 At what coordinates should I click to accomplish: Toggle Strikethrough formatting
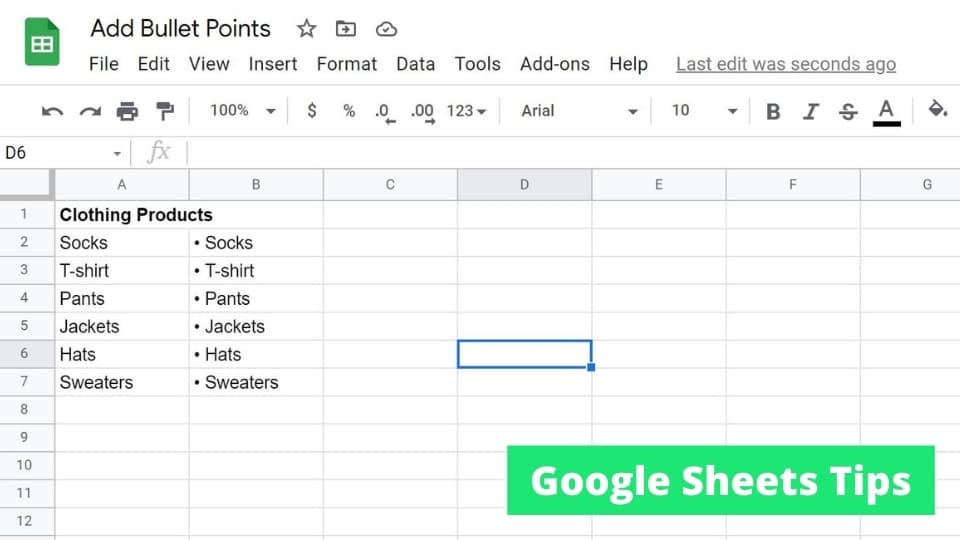click(x=848, y=111)
